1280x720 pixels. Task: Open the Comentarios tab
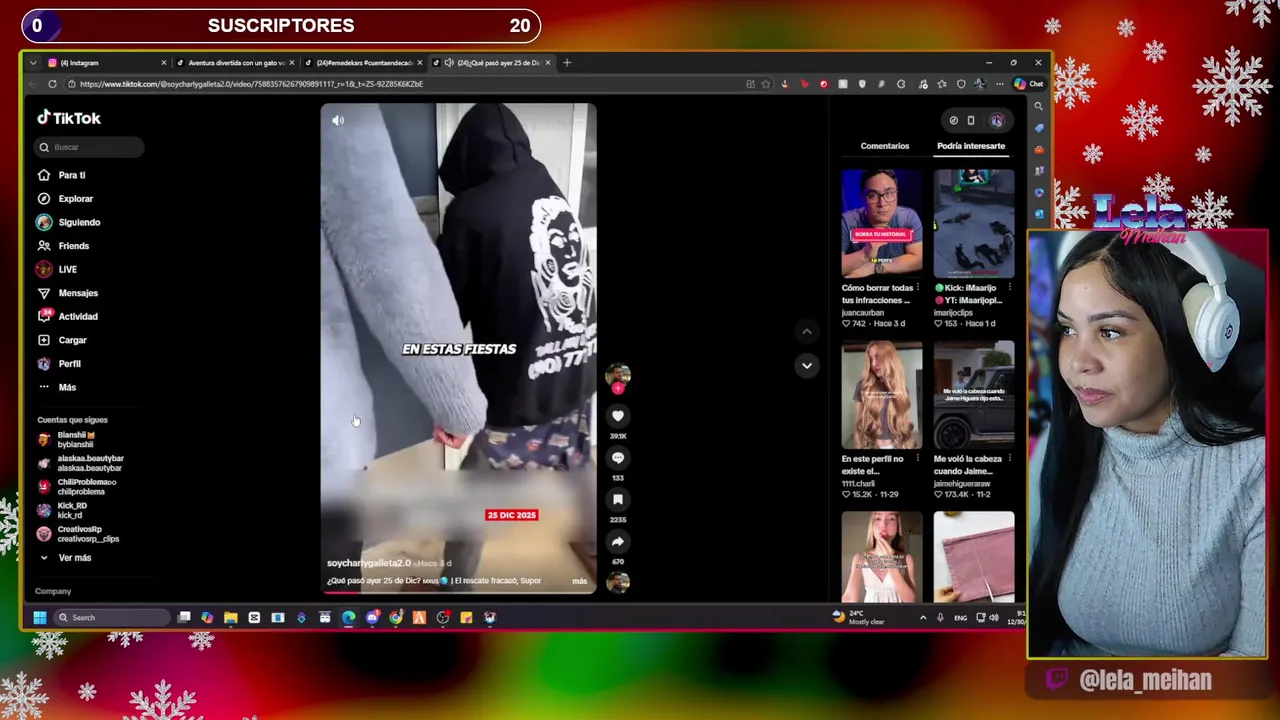[885, 146]
